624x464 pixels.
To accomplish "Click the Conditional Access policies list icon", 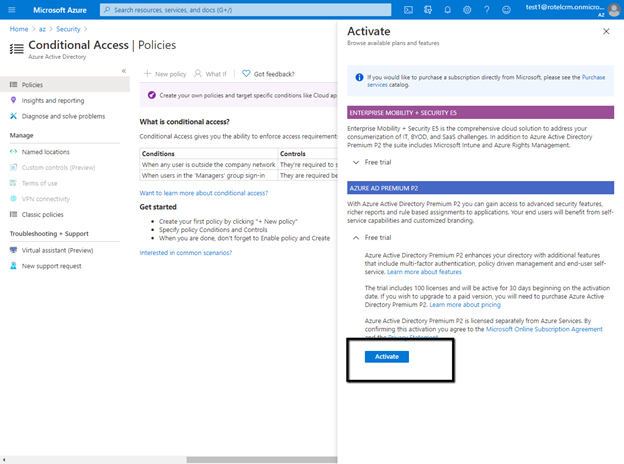I will pos(17,49).
